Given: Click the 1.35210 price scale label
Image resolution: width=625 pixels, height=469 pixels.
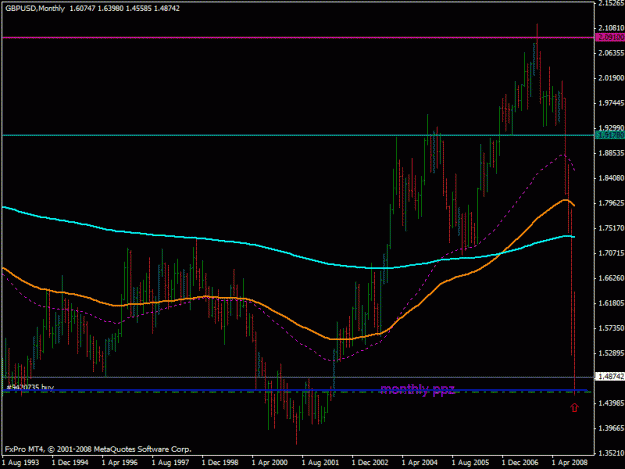Looking at the screenshot, I should (x=611, y=453).
